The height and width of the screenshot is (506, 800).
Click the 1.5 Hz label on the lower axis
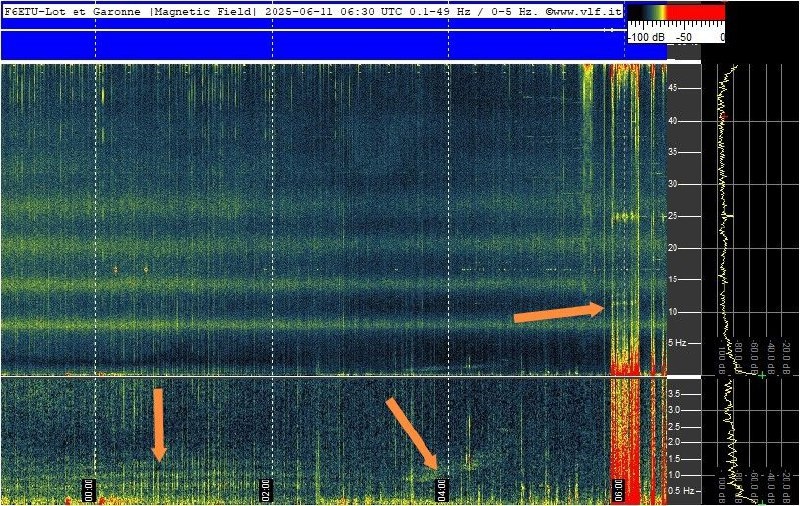[674, 459]
